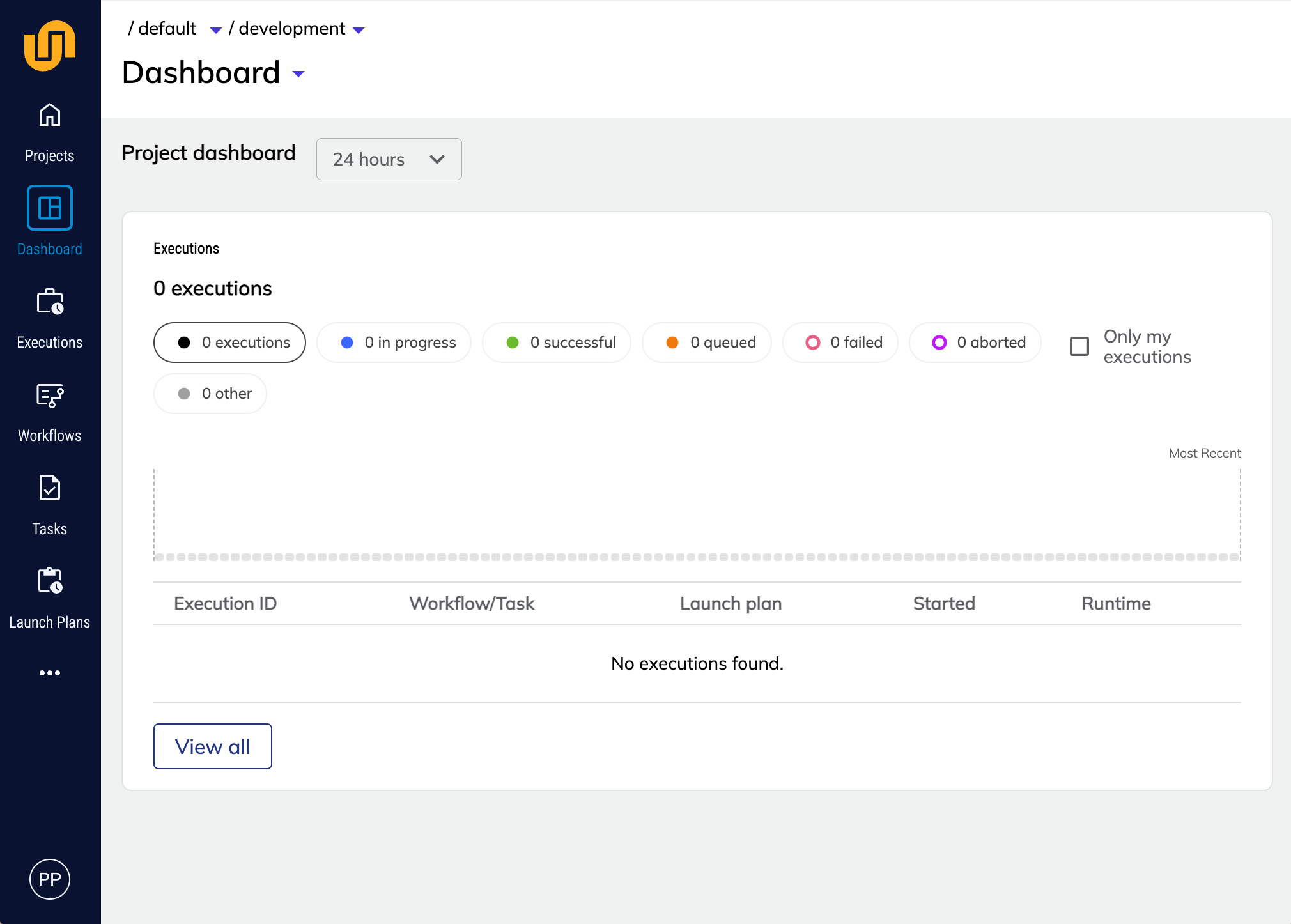
Task: Toggle the Only my executions checkbox
Action: (1079, 347)
